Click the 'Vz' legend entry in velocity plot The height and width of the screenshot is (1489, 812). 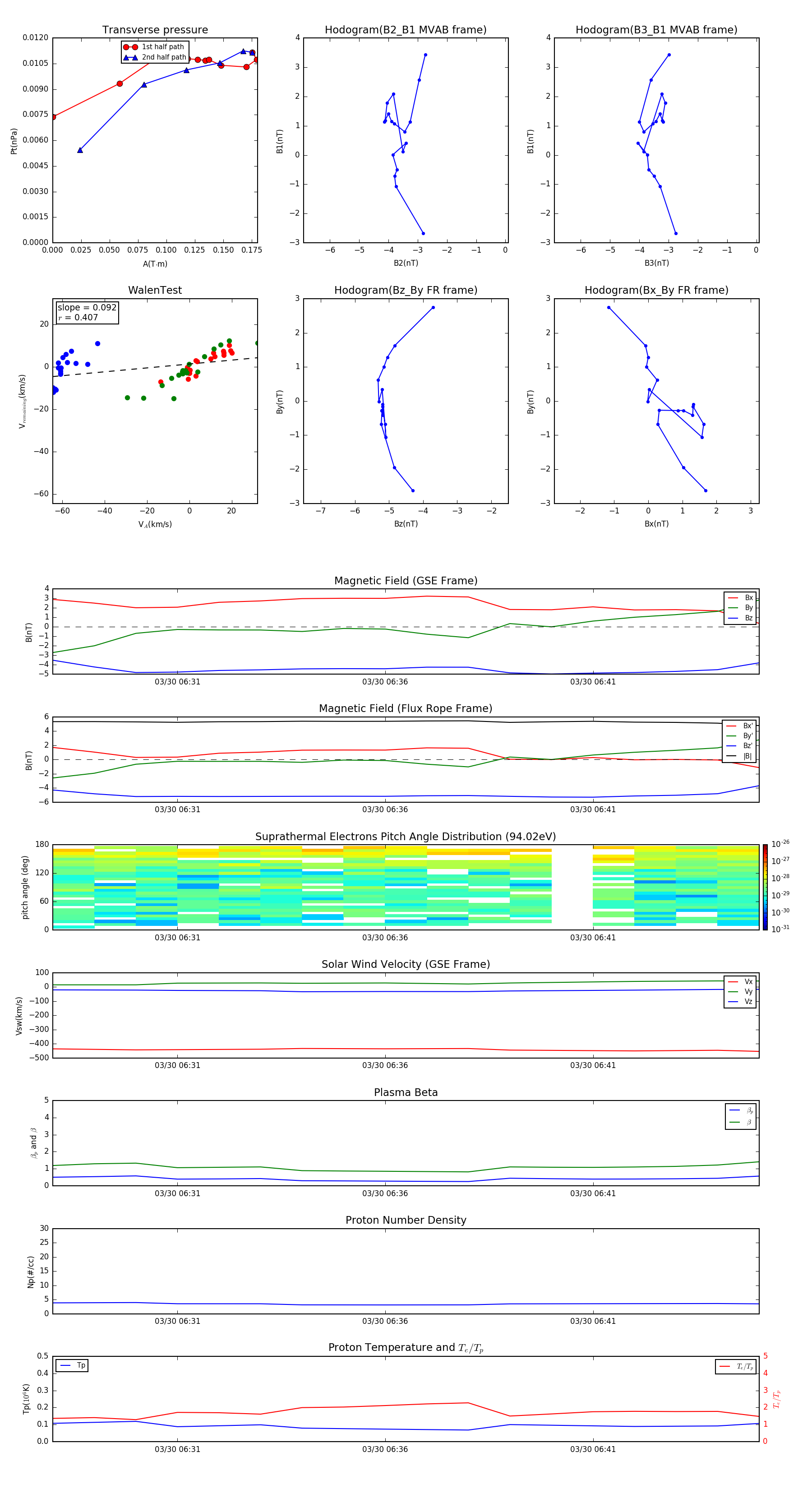pos(740,1002)
